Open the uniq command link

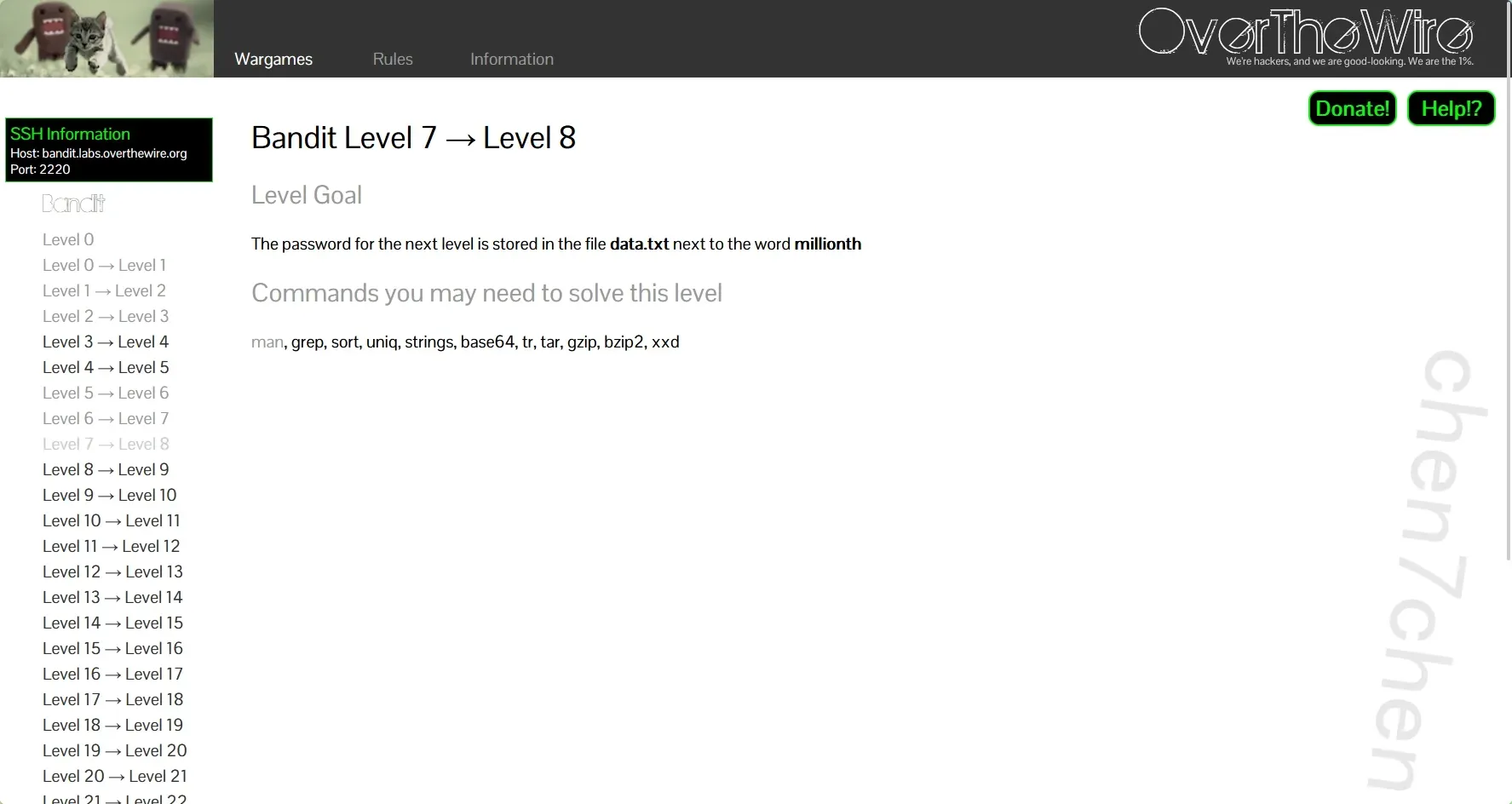pos(382,342)
